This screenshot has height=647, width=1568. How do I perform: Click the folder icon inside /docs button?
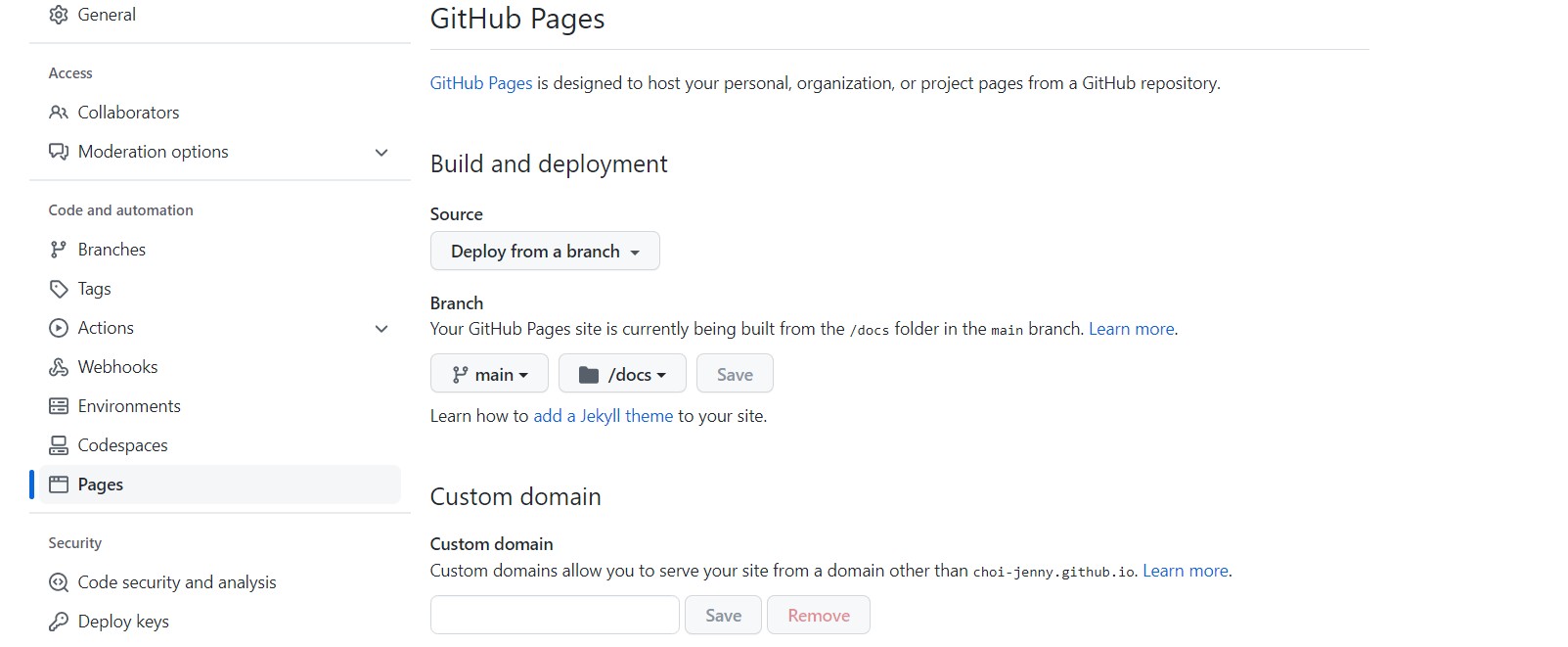(589, 374)
